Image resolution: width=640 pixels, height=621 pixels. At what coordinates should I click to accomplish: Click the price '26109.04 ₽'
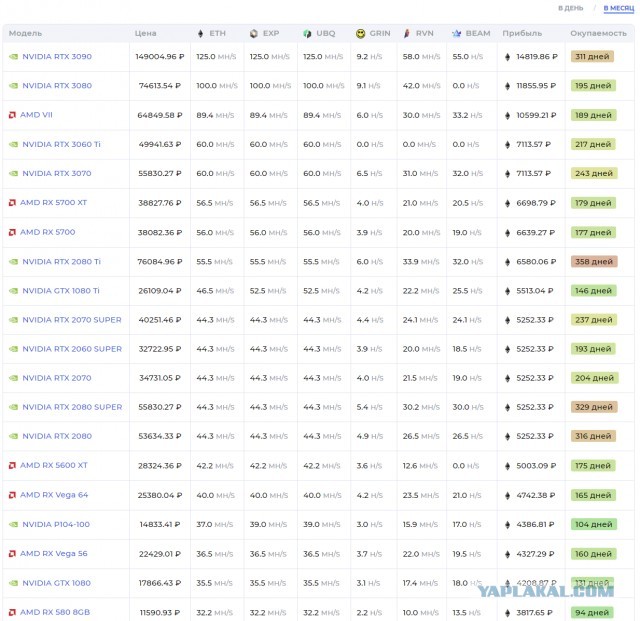tap(160, 291)
